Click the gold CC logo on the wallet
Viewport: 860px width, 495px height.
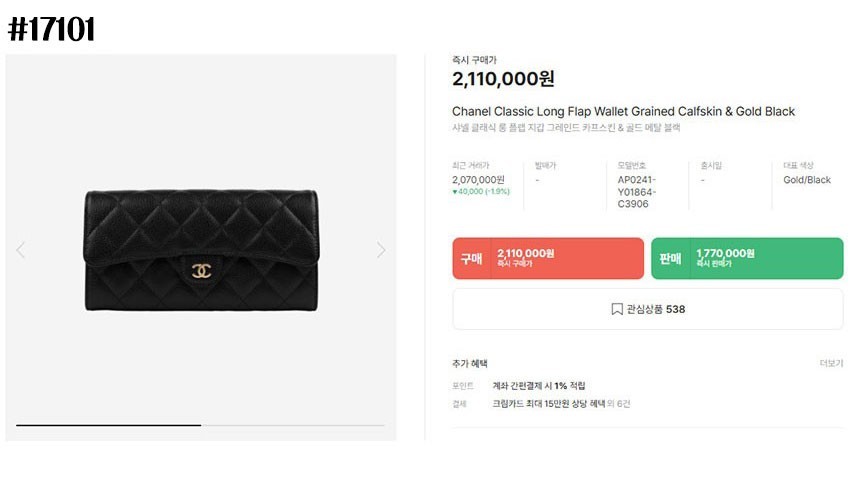[x=201, y=270]
